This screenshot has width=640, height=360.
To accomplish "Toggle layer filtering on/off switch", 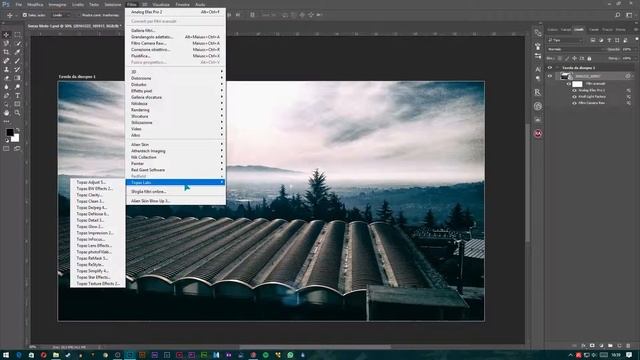I will click(636, 40).
